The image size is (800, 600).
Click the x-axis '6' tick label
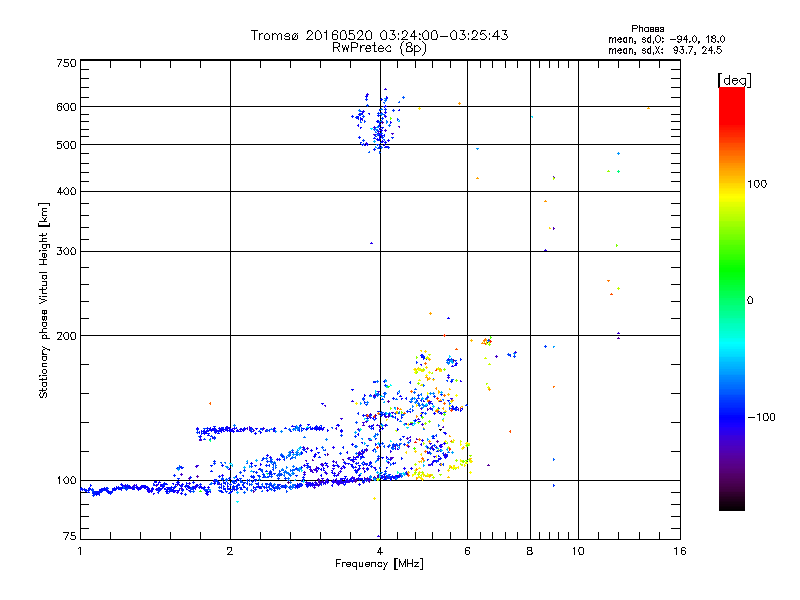tap(467, 551)
